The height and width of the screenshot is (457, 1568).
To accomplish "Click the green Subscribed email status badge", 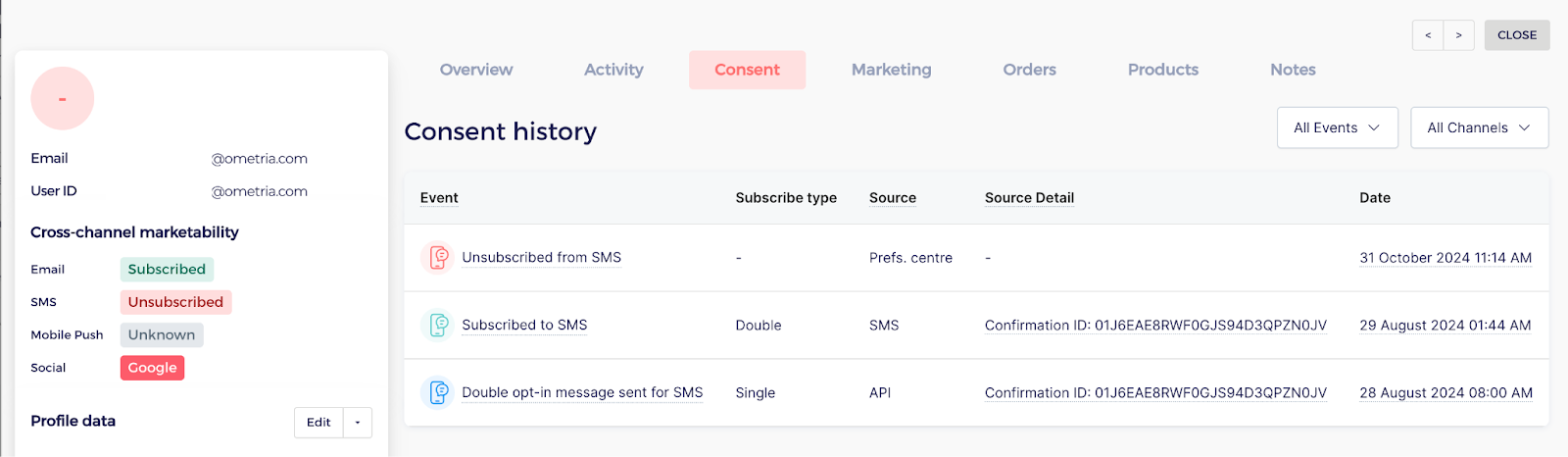I will pos(167,270).
